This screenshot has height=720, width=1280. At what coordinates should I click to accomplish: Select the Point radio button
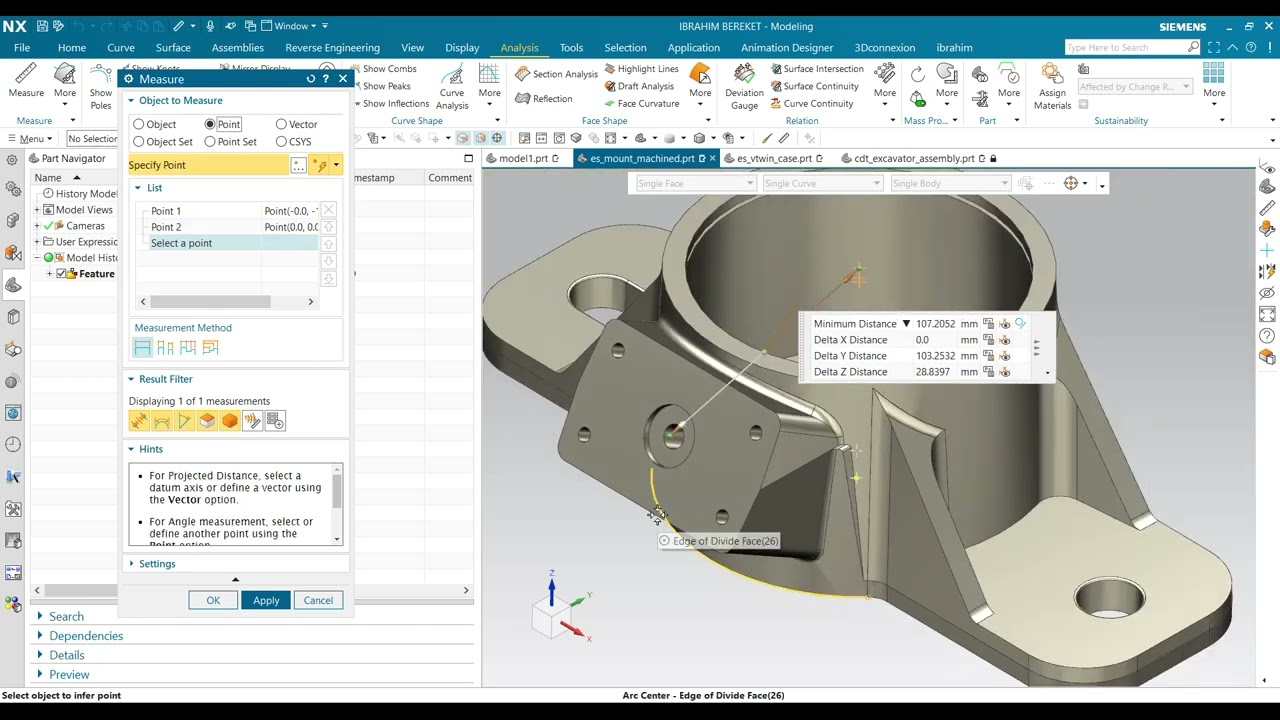click(210, 124)
